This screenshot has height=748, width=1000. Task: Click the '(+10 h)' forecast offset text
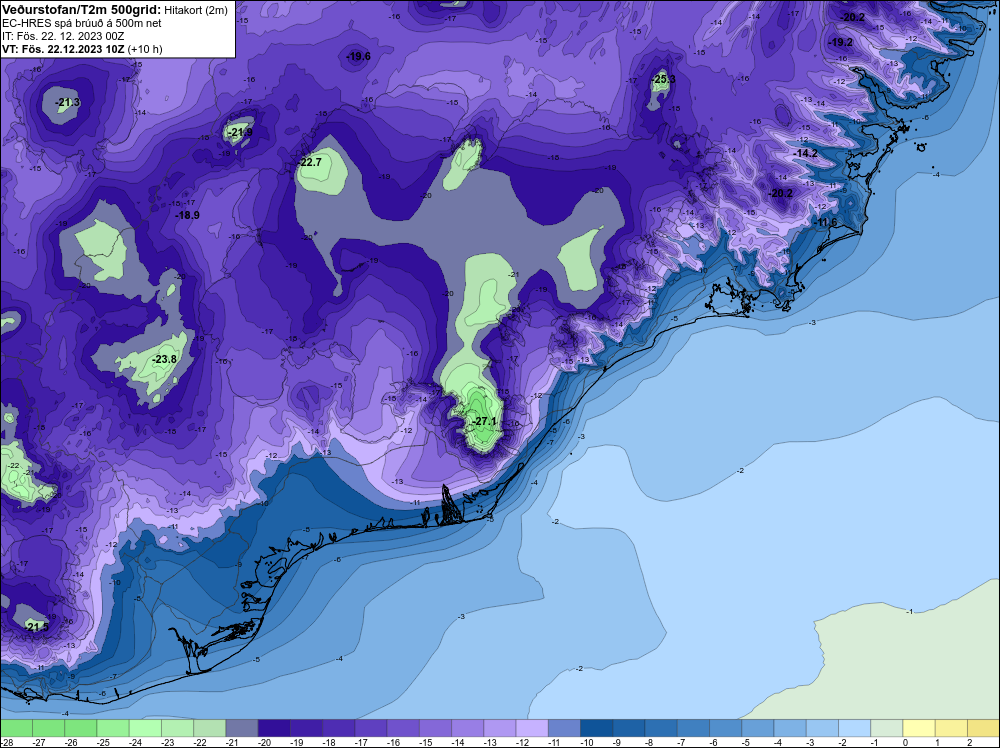[145, 49]
